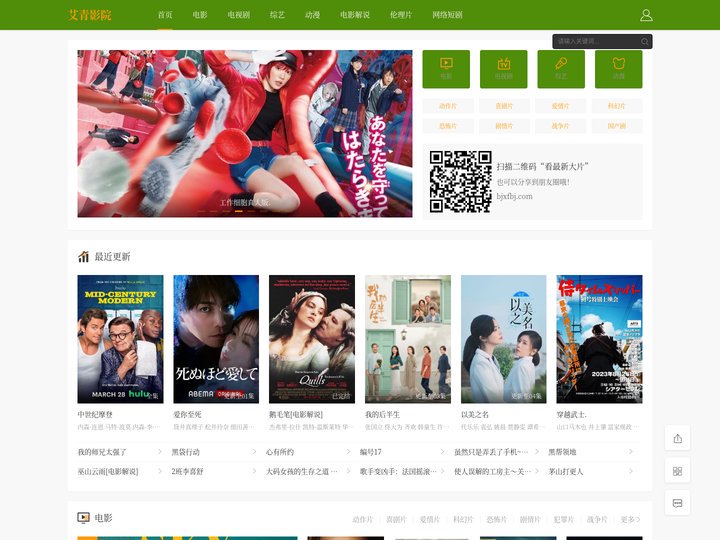Click the chevron beside 2班李喜舒
The height and width of the screenshot is (540, 720).
click(x=254, y=471)
